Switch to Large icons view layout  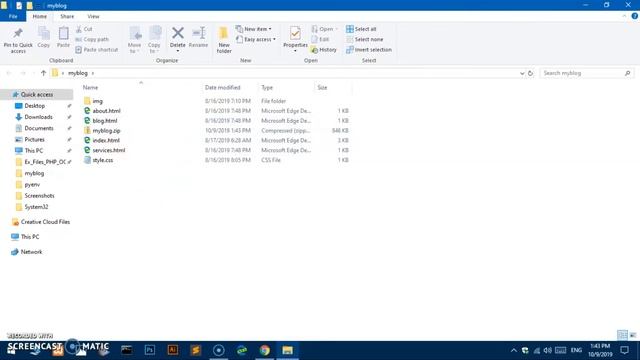click(x=633, y=335)
